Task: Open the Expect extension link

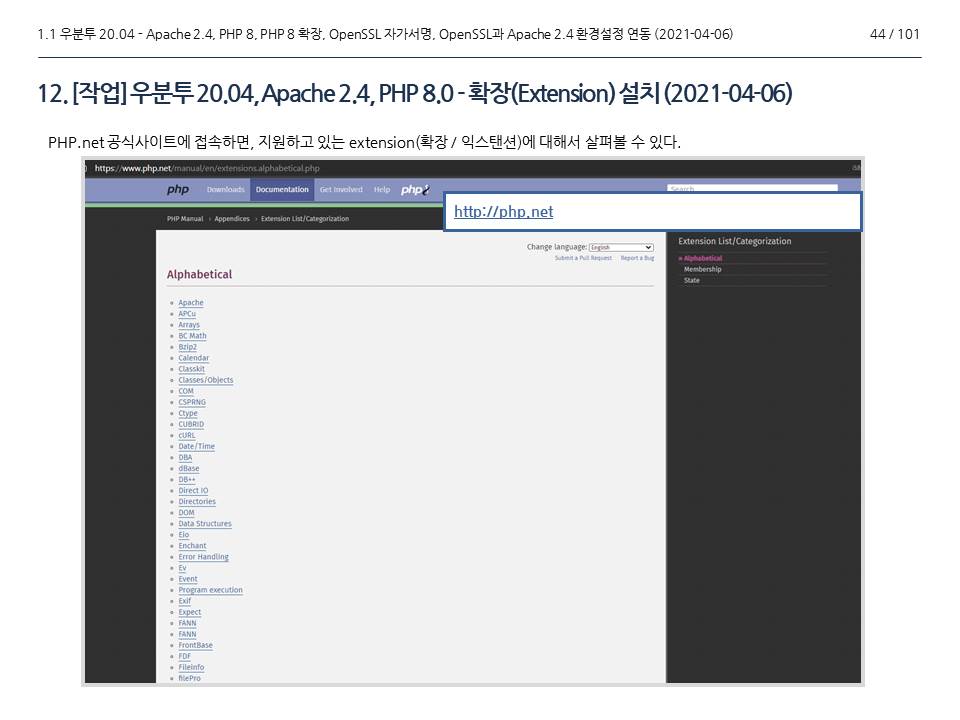Action: (190, 612)
